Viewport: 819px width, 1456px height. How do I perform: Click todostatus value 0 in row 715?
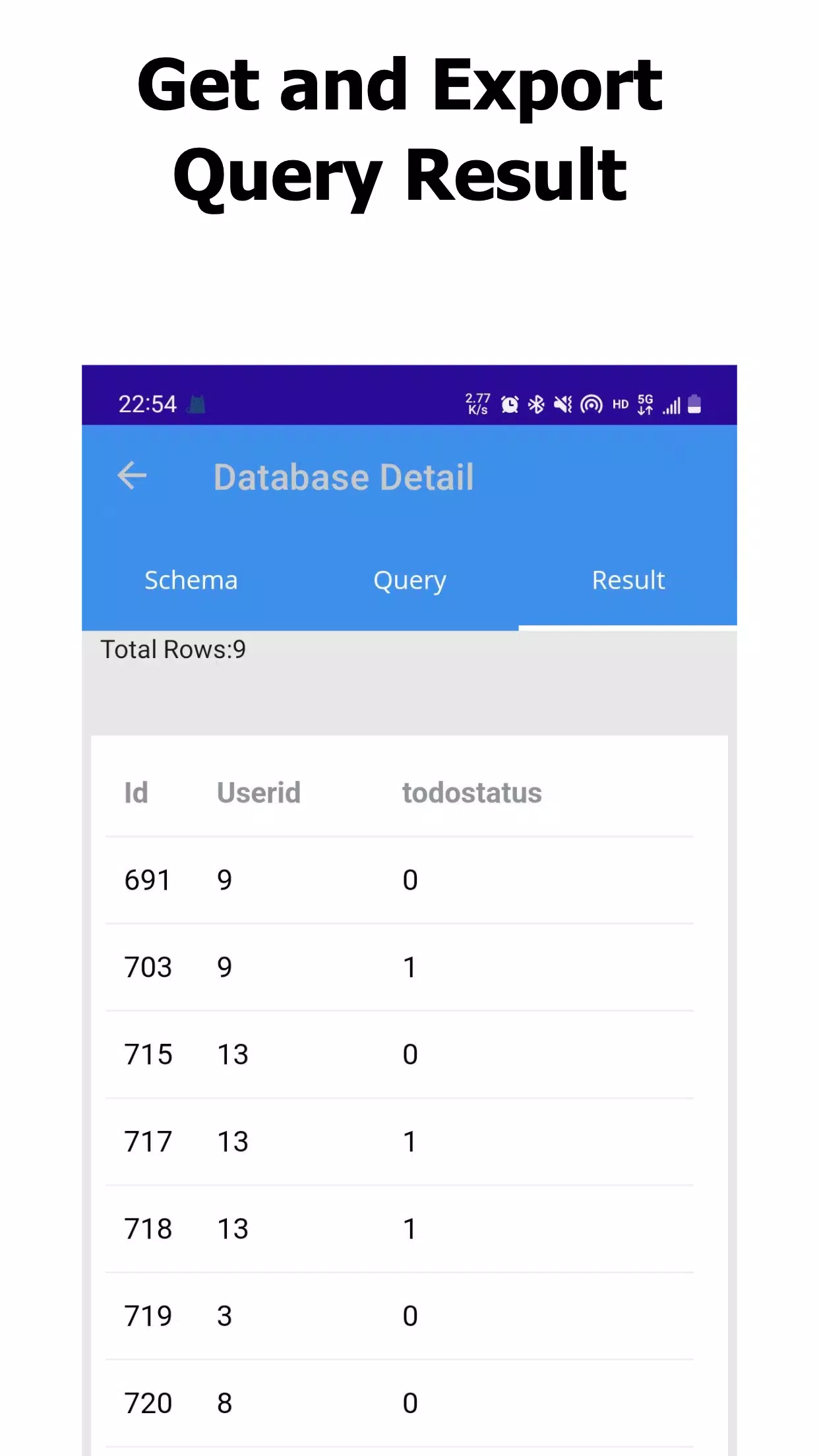pyautogui.click(x=410, y=1054)
